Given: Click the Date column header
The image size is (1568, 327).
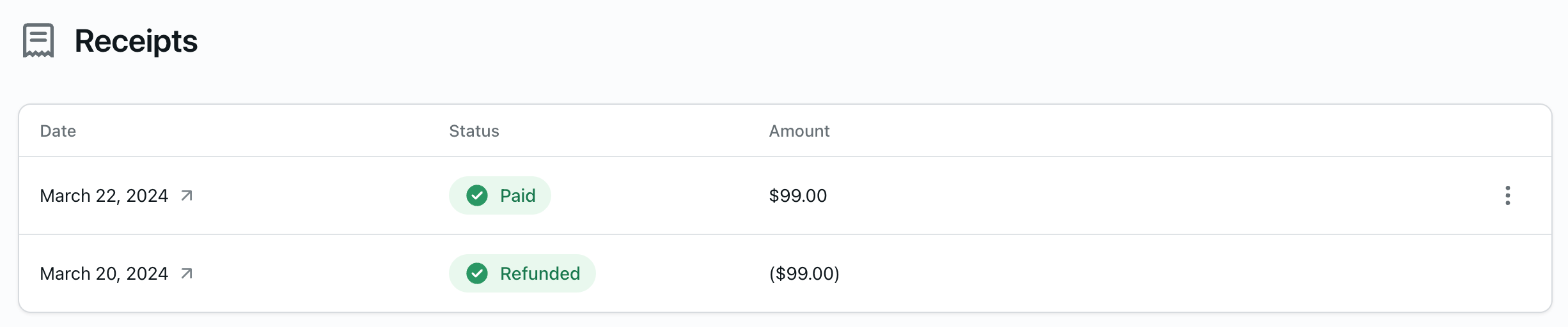Looking at the screenshot, I should (58, 131).
